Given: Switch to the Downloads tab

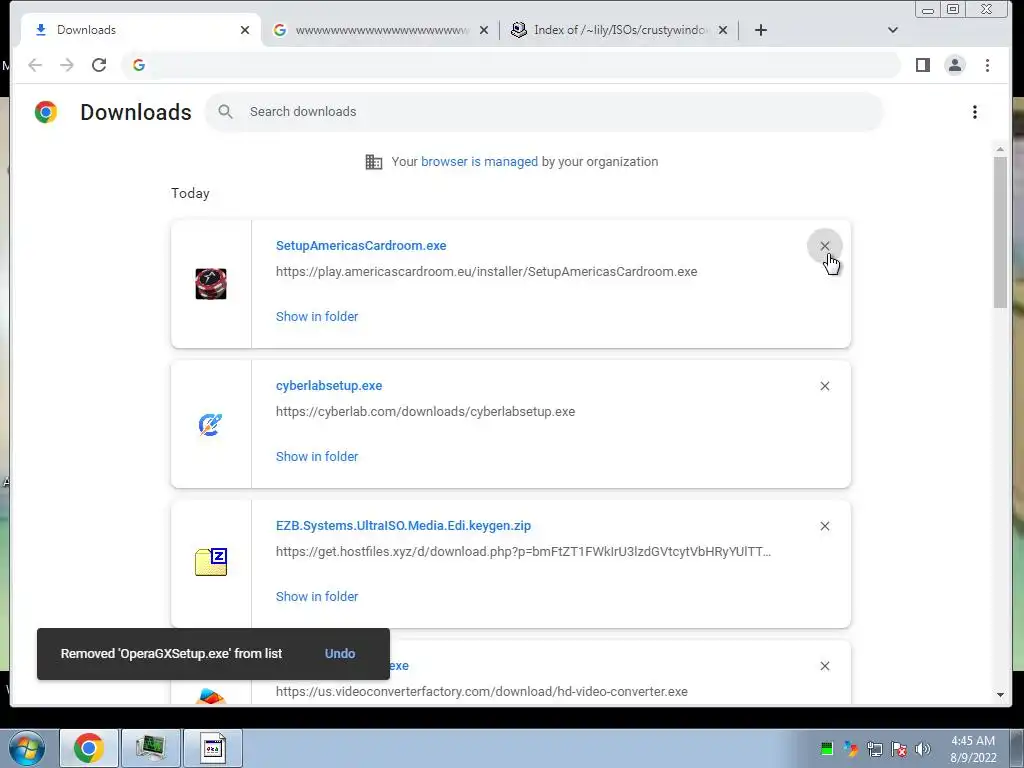Looking at the screenshot, I should point(140,30).
